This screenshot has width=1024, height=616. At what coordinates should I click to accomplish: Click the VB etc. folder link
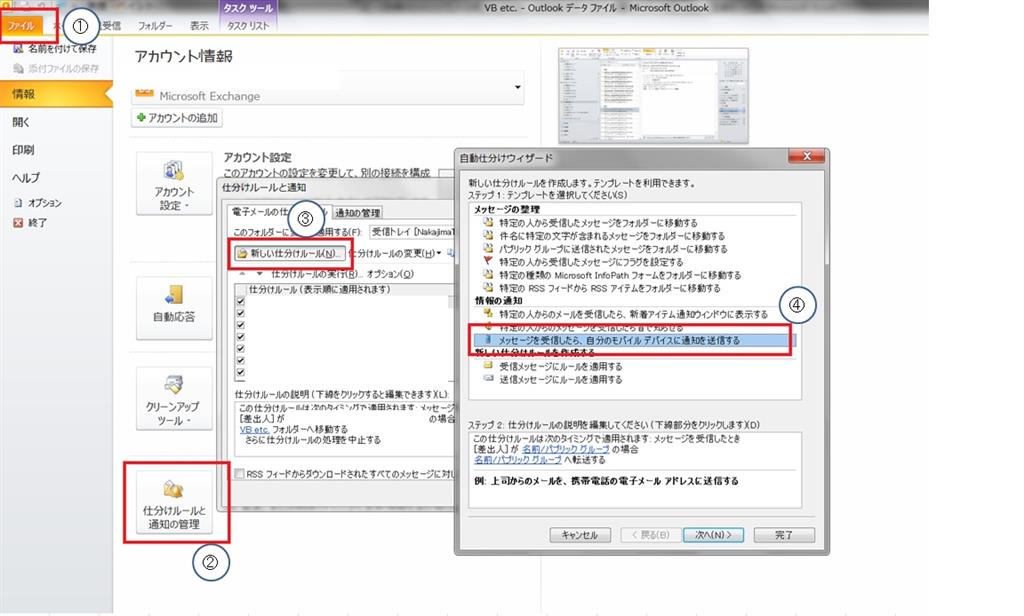254,429
